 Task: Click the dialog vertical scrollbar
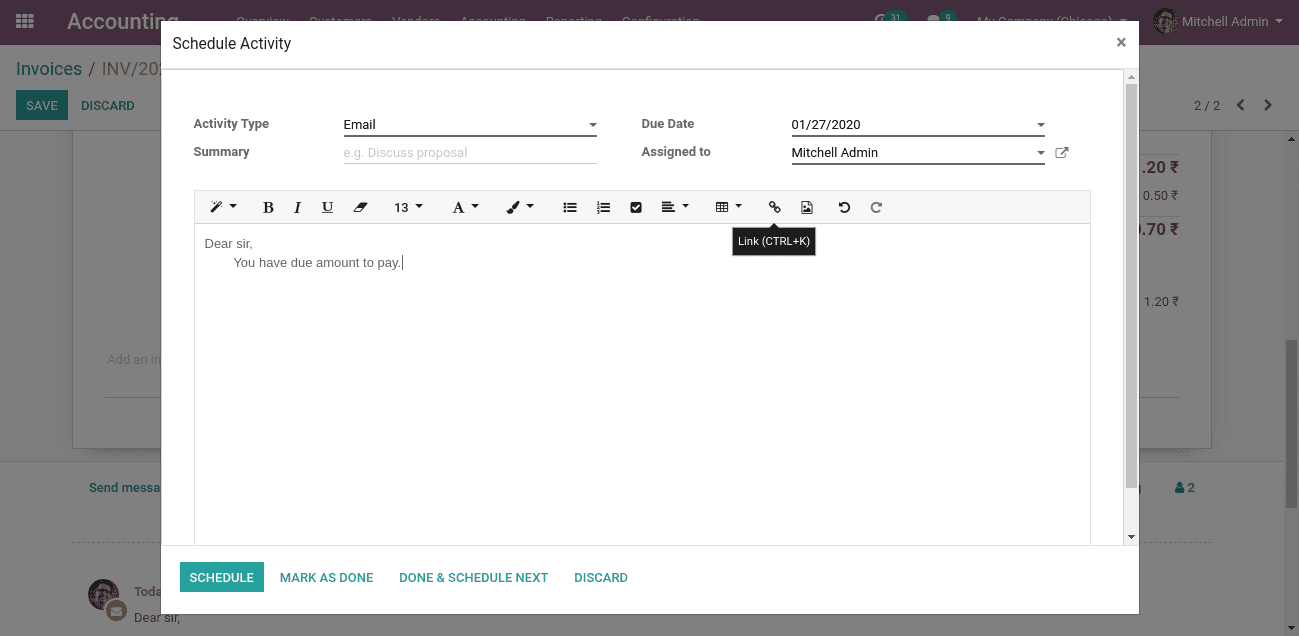tap(1131, 285)
